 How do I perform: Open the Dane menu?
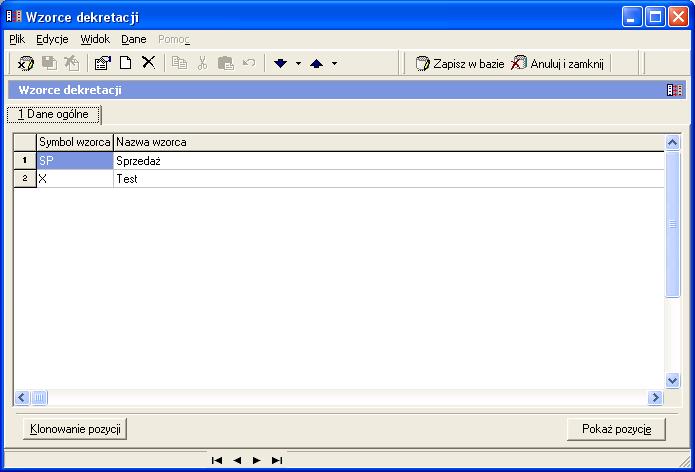[134, 39]
